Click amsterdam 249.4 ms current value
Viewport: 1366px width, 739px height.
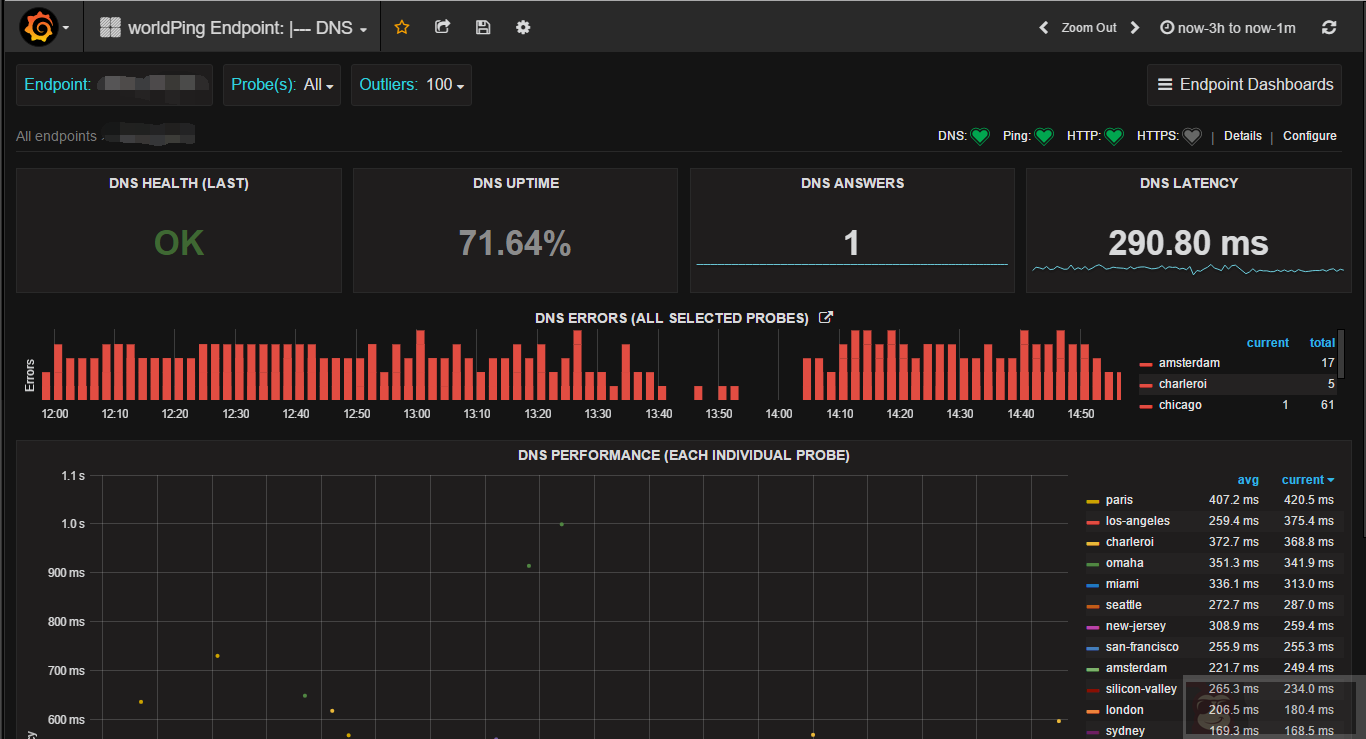1308,668
